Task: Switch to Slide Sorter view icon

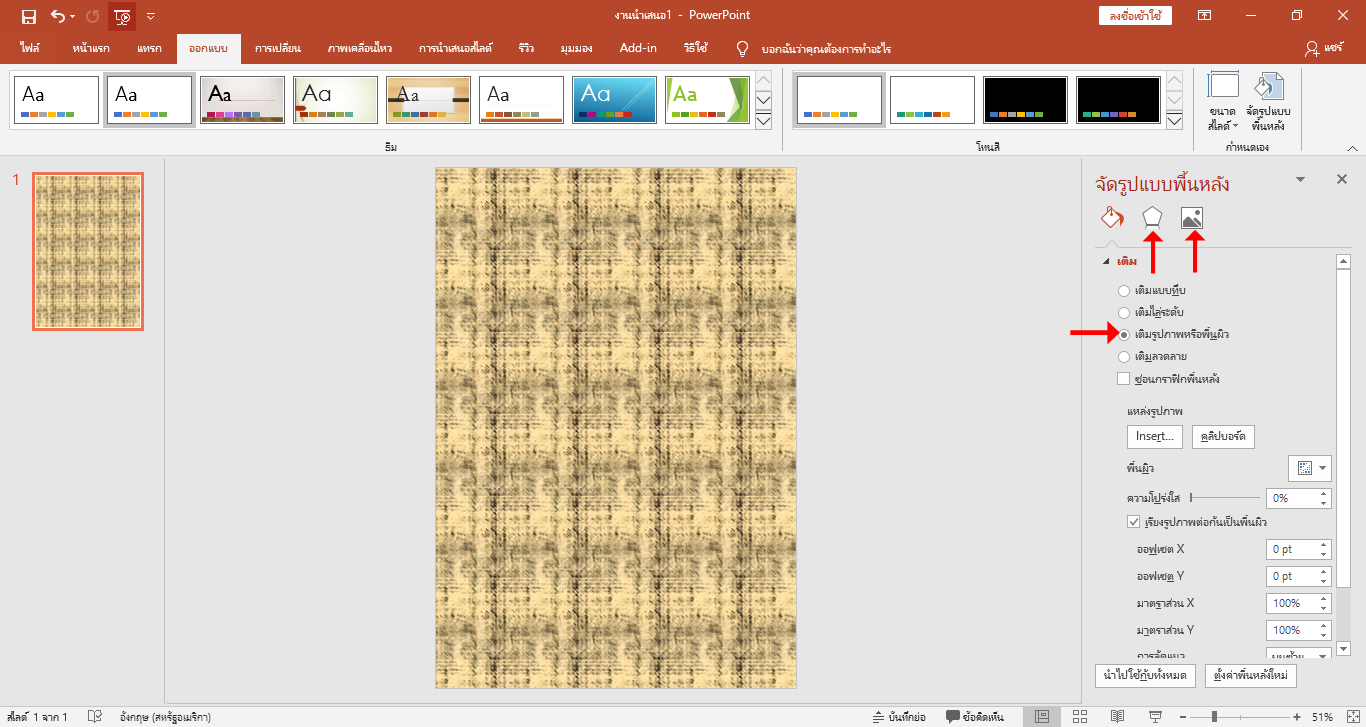Action: 1080,716
